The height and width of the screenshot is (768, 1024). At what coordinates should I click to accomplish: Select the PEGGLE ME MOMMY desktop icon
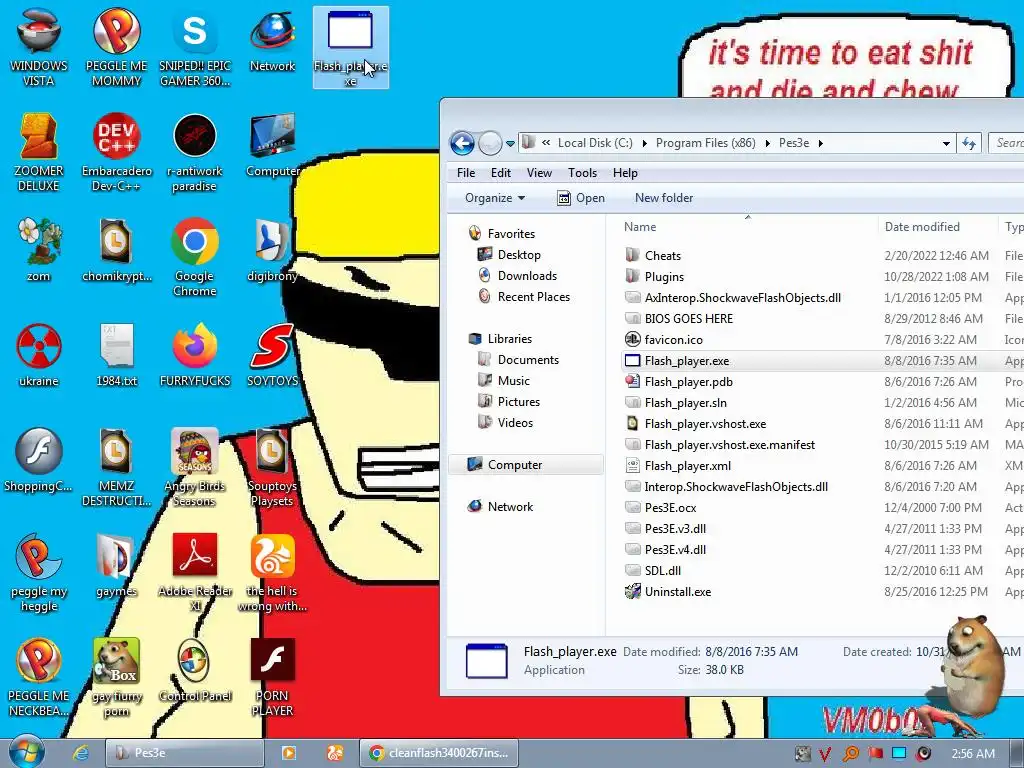coord(116,46)
